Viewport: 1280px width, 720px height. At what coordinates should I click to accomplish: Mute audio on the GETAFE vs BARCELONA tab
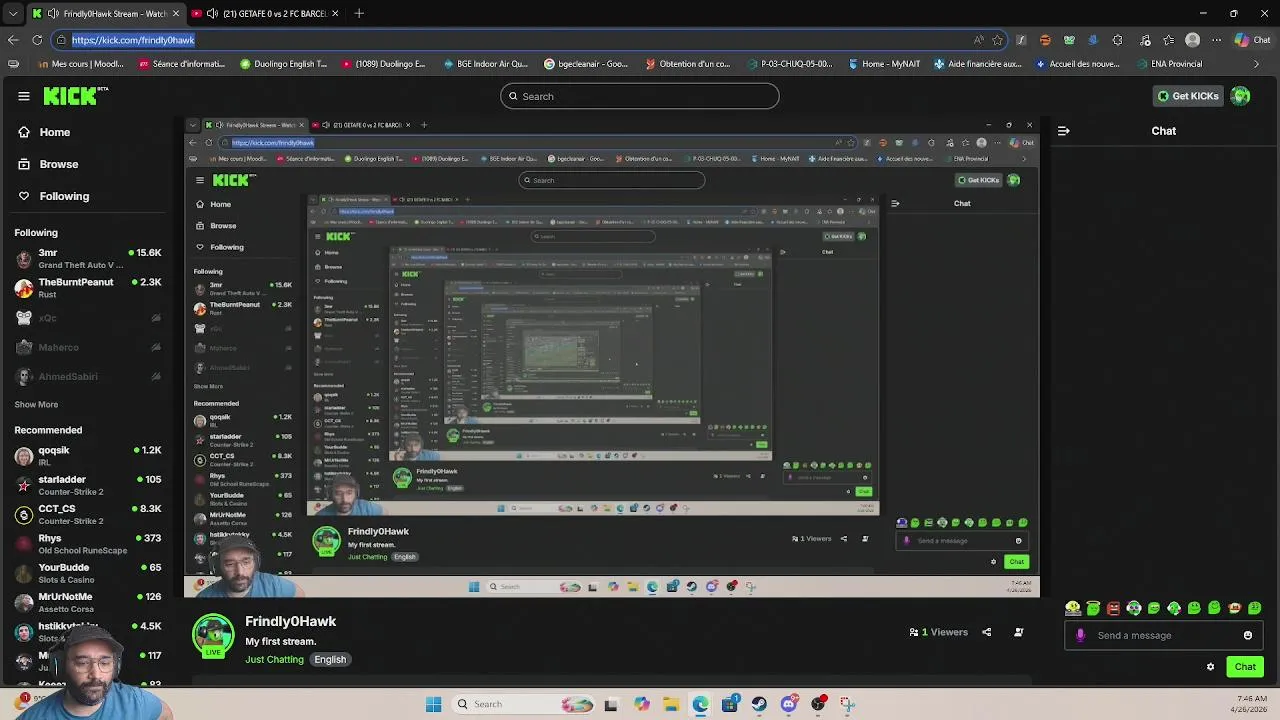coord(212,14)
